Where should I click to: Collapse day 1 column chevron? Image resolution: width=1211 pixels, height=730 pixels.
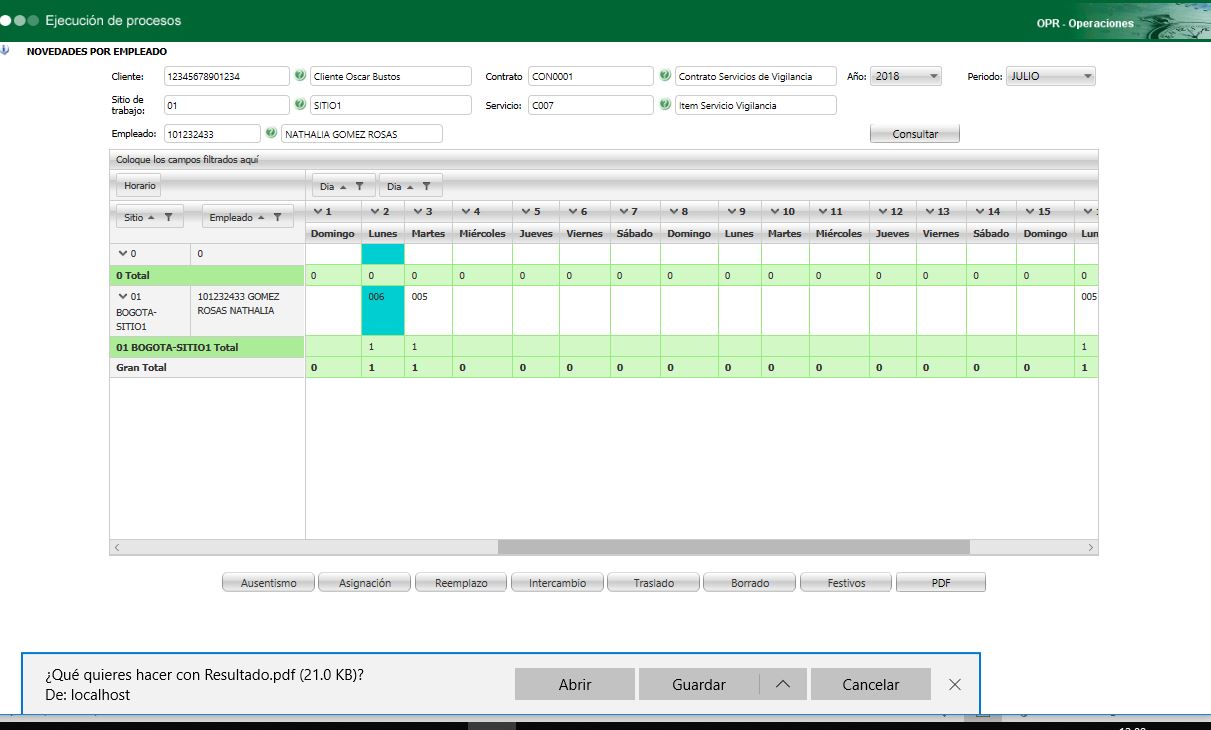click(x=317, y=211)
